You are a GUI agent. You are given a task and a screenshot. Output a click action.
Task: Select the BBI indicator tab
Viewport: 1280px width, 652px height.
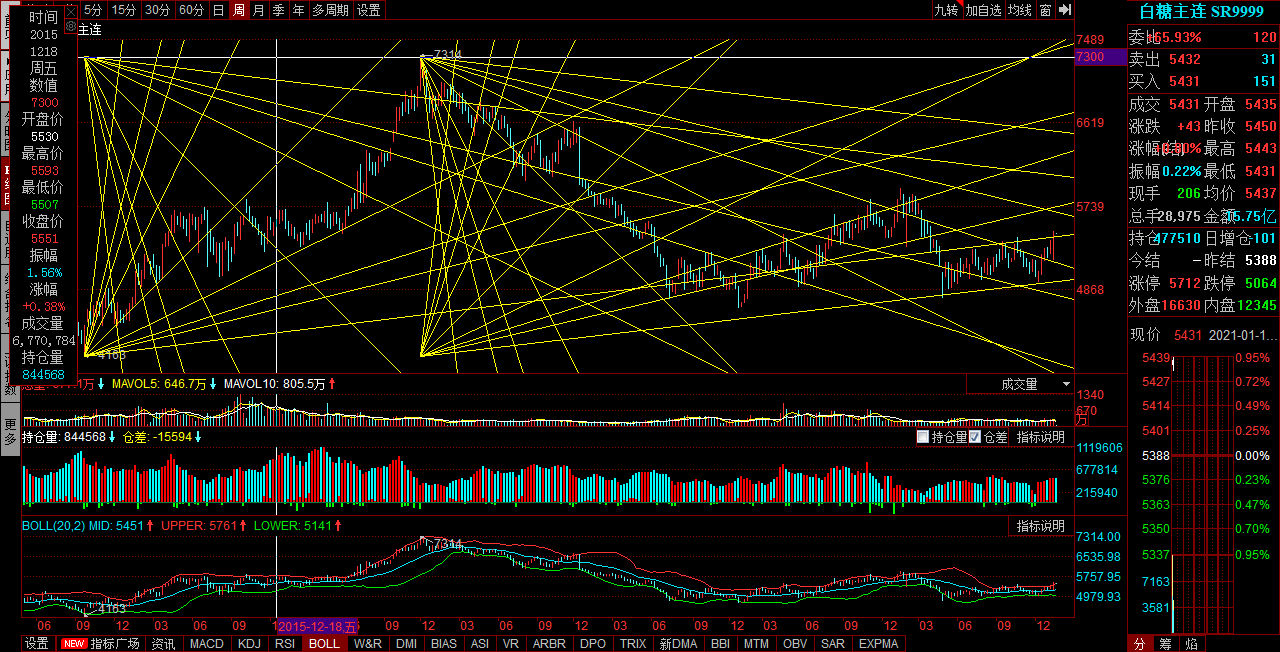(x=720, y=644)
